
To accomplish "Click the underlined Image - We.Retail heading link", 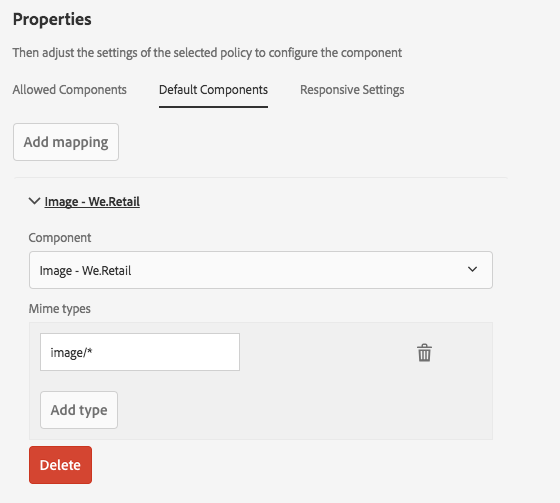I will tap(92, 201).
